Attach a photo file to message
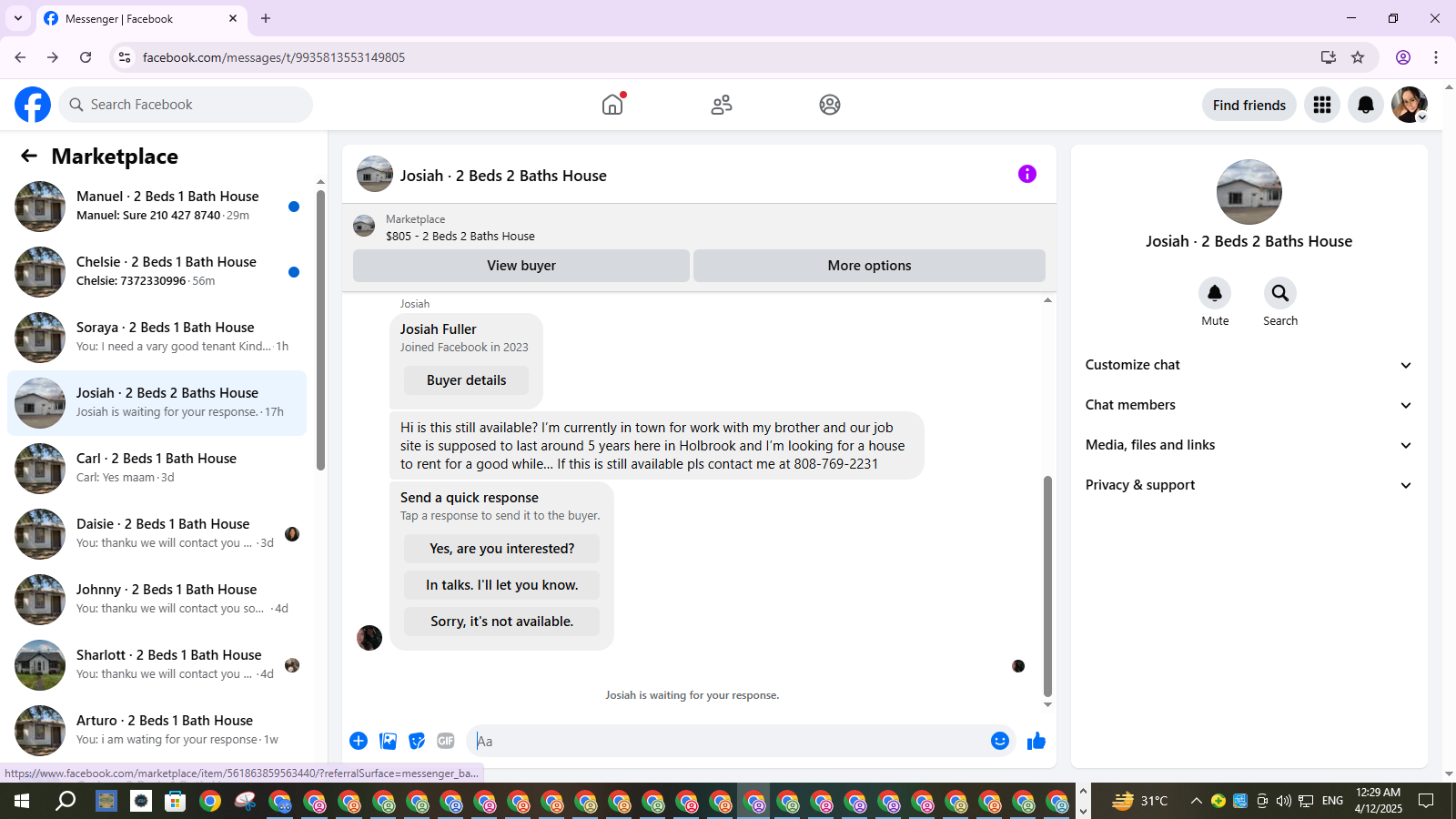The height and width of the screenshot is (819, 1456). pos(389,741)
